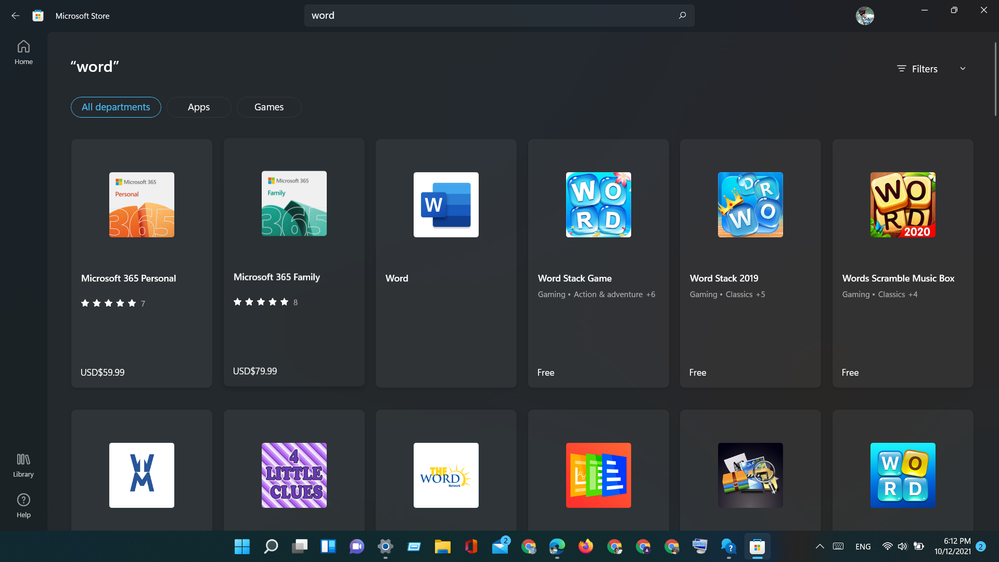Open the notification count badge
The height and width of the screenshot is (562, 999).
[981, 547]
